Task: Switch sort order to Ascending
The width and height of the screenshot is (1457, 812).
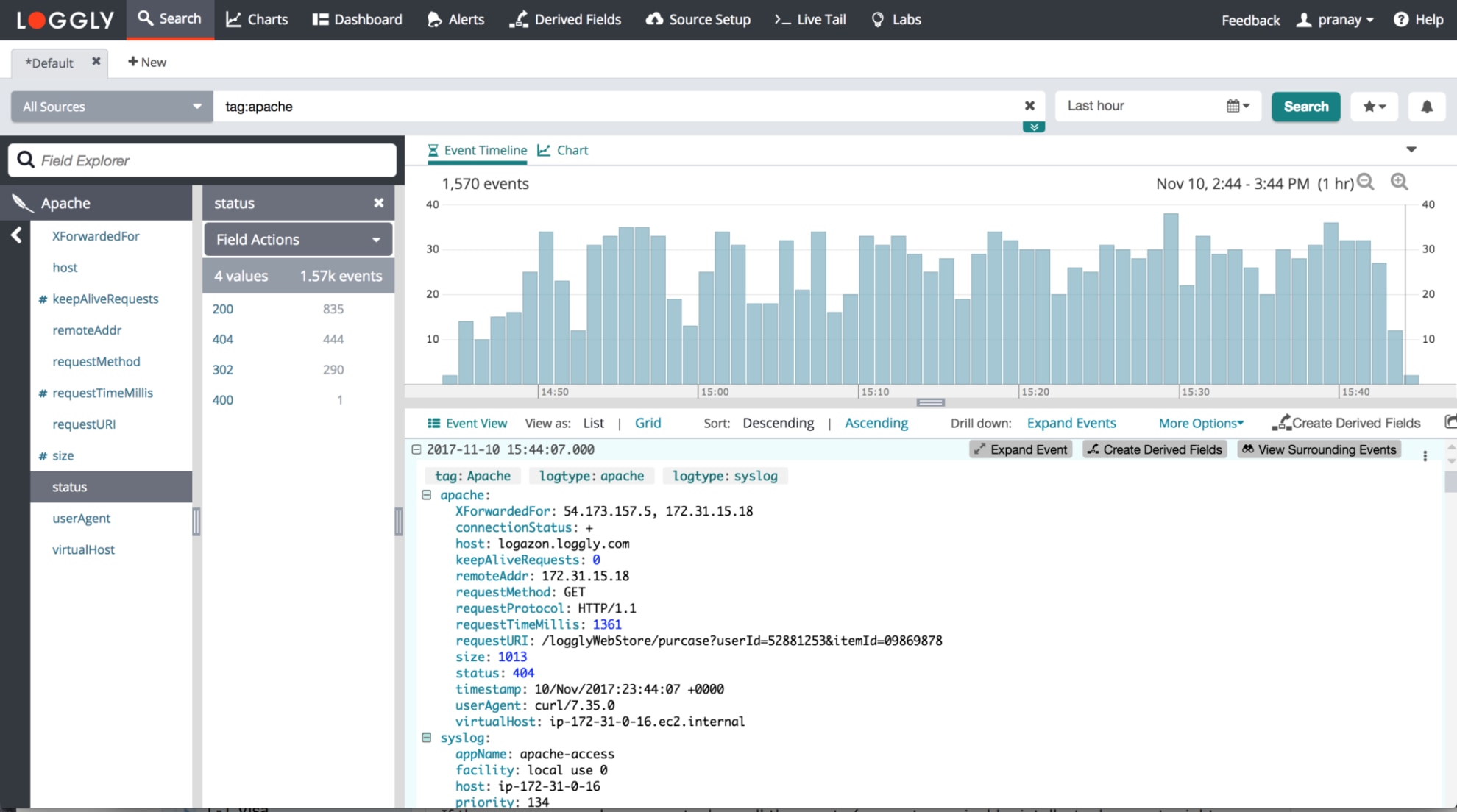Action: [876, 422]
